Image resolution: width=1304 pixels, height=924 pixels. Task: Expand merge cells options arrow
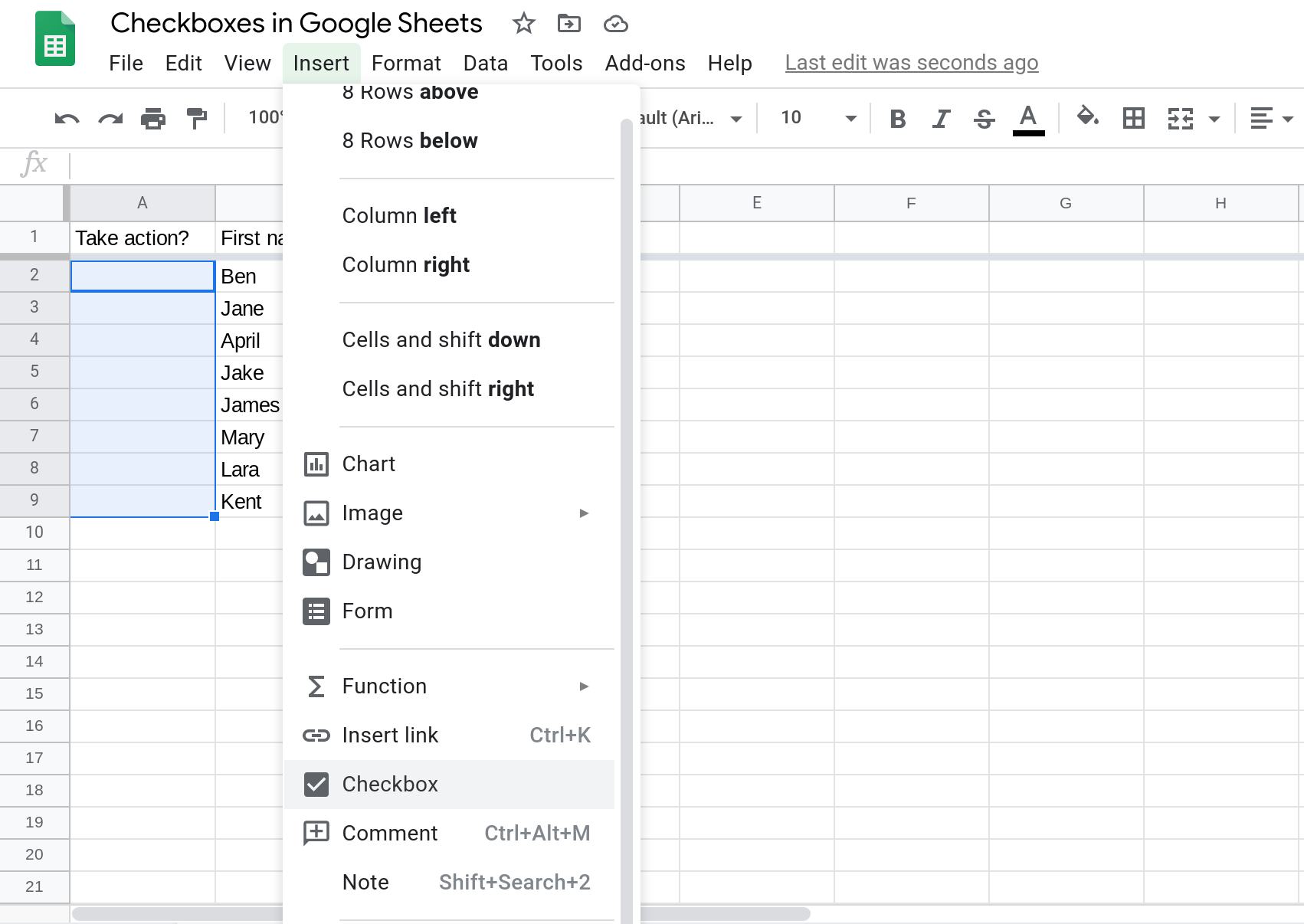click(1214, 119)
